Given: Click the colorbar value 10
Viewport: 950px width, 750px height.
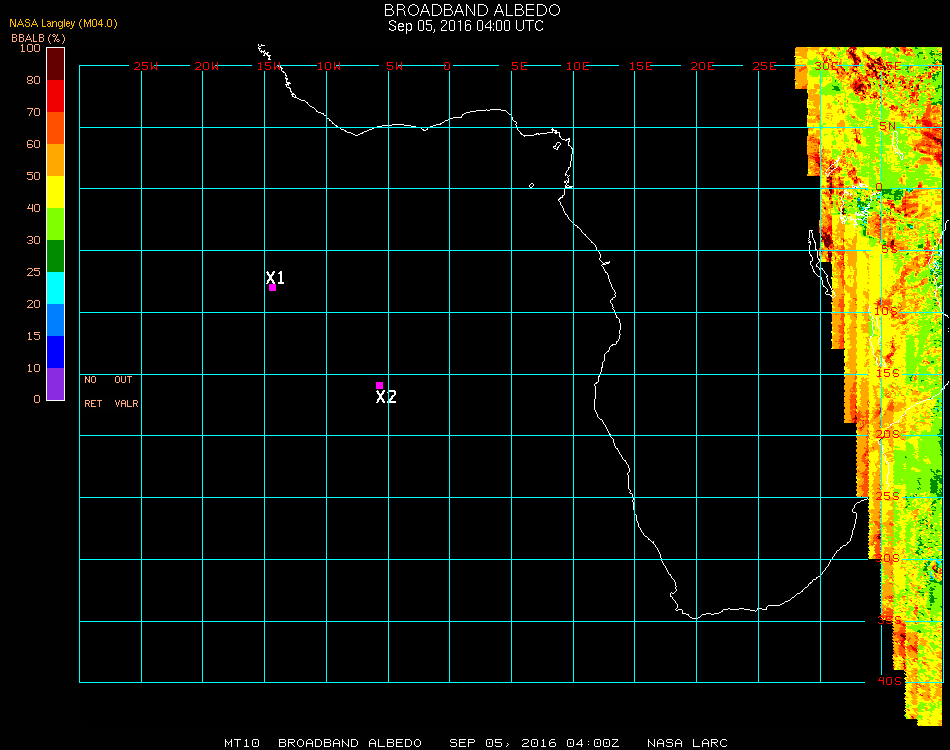Looking at the screenshot, I should pos(33,368).
